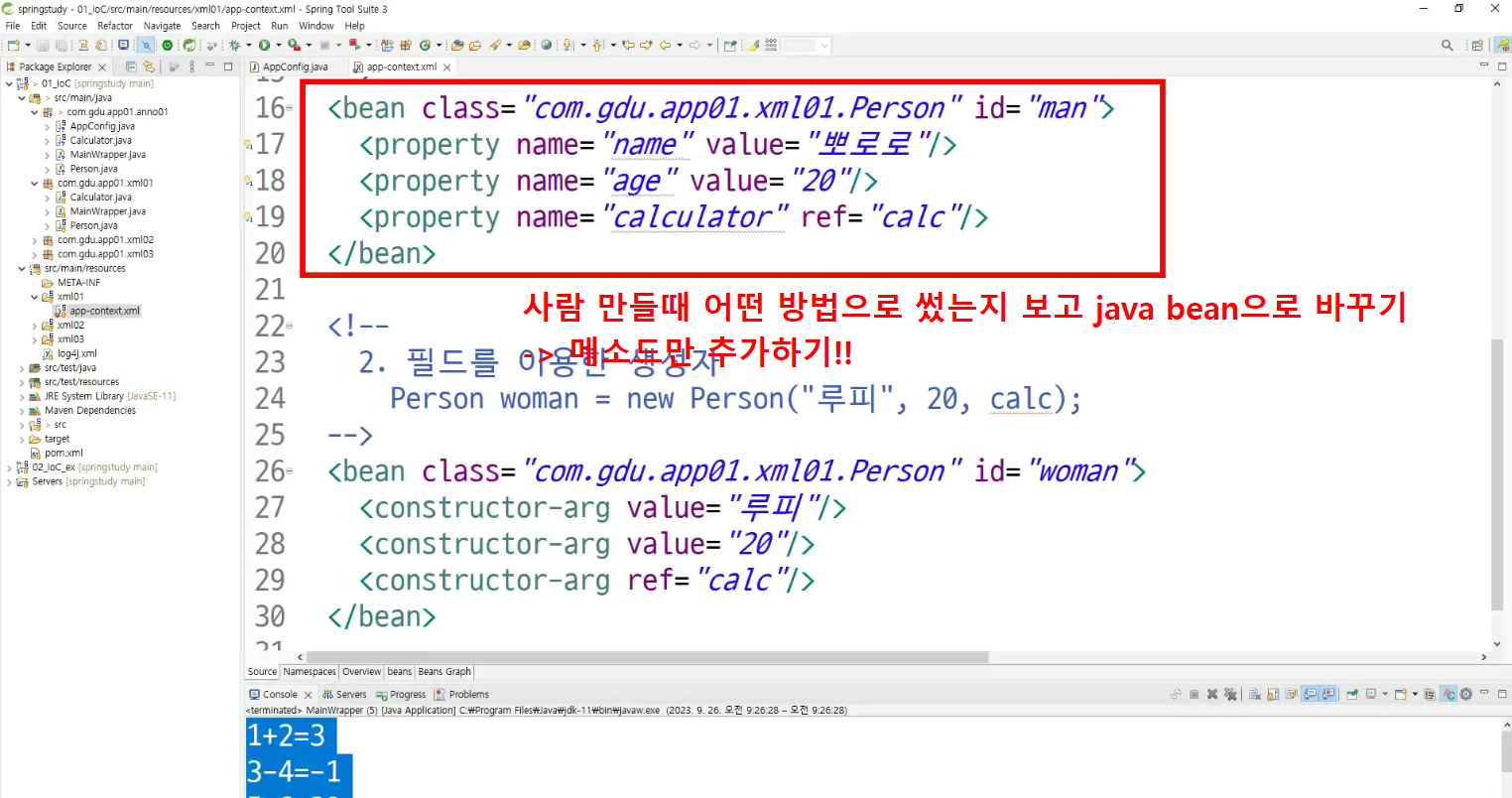Click Link with Editor icon in Package Explorer

[x=149, y=66]
